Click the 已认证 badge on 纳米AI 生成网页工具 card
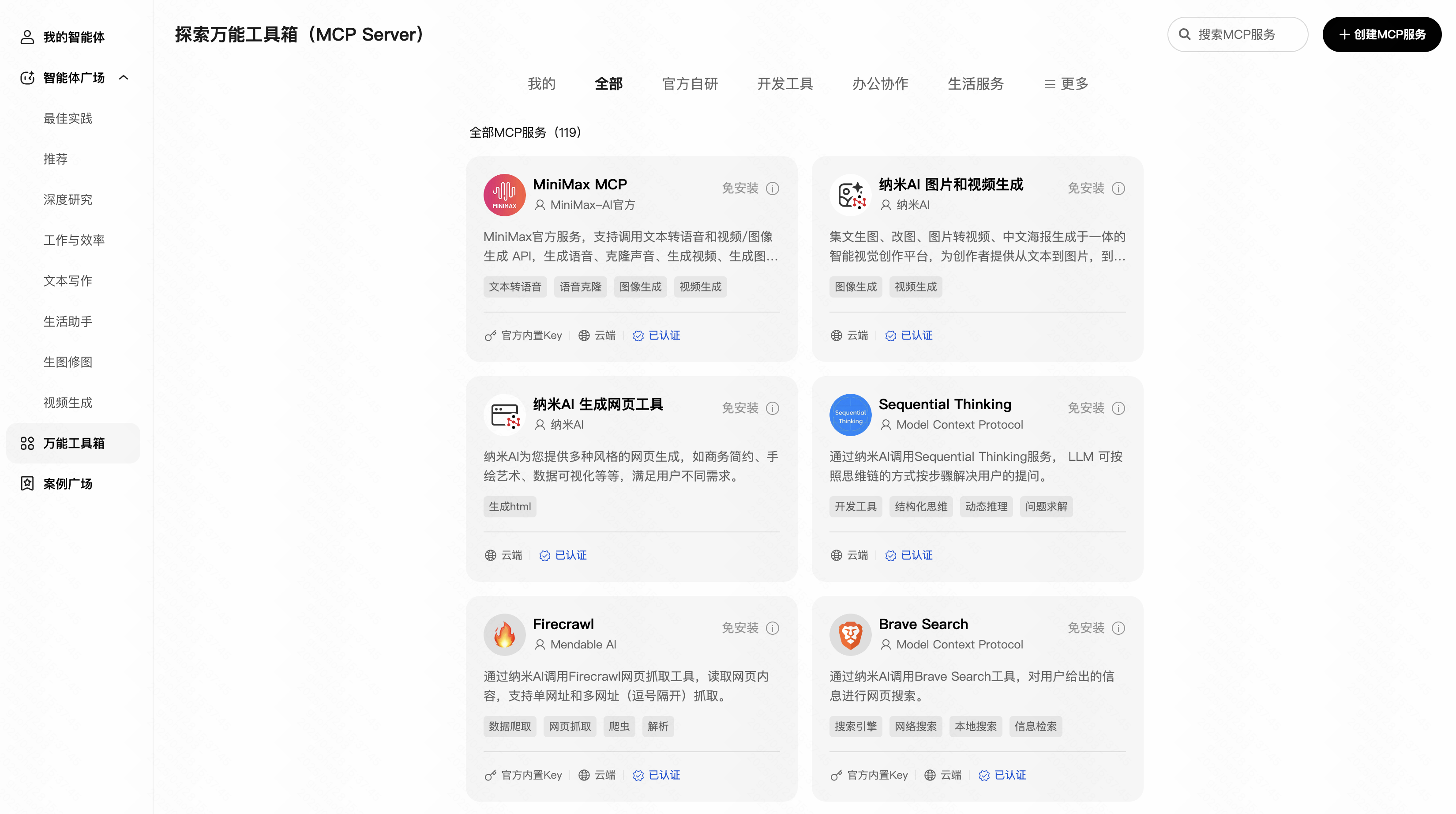Viewport: 1456px width, 814px height. pos(563,555)
